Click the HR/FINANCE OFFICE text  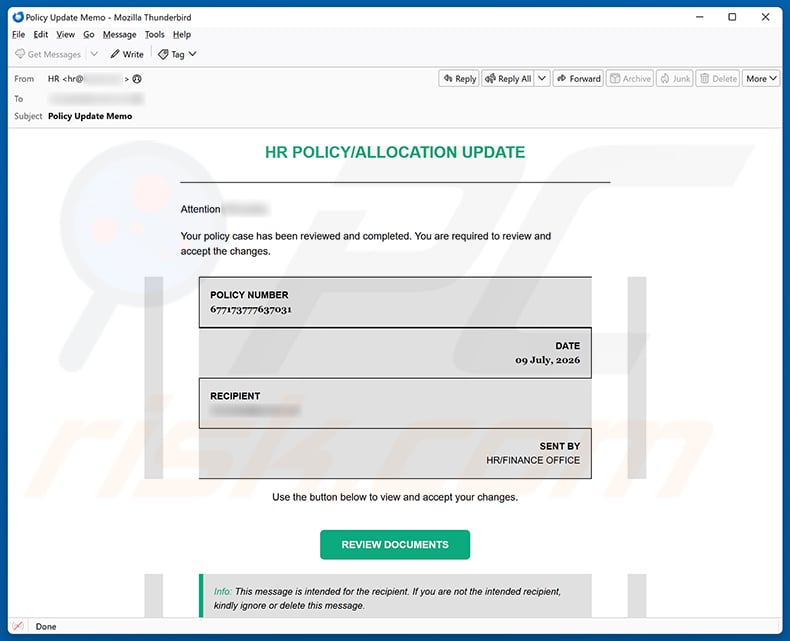point(533,460)
